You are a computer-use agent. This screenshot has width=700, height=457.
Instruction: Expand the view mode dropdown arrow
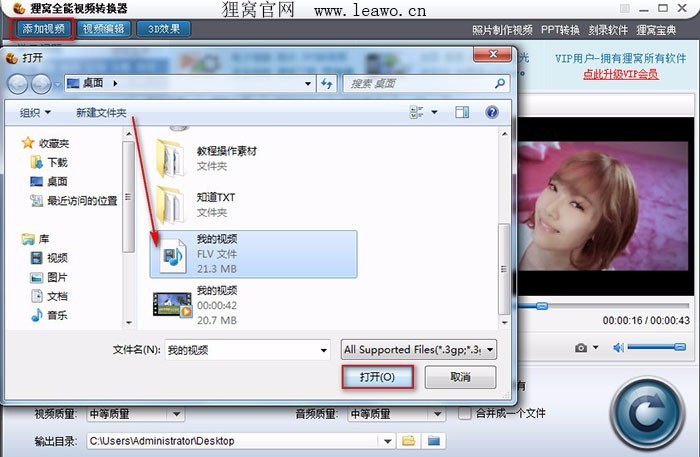coord(434,112)
